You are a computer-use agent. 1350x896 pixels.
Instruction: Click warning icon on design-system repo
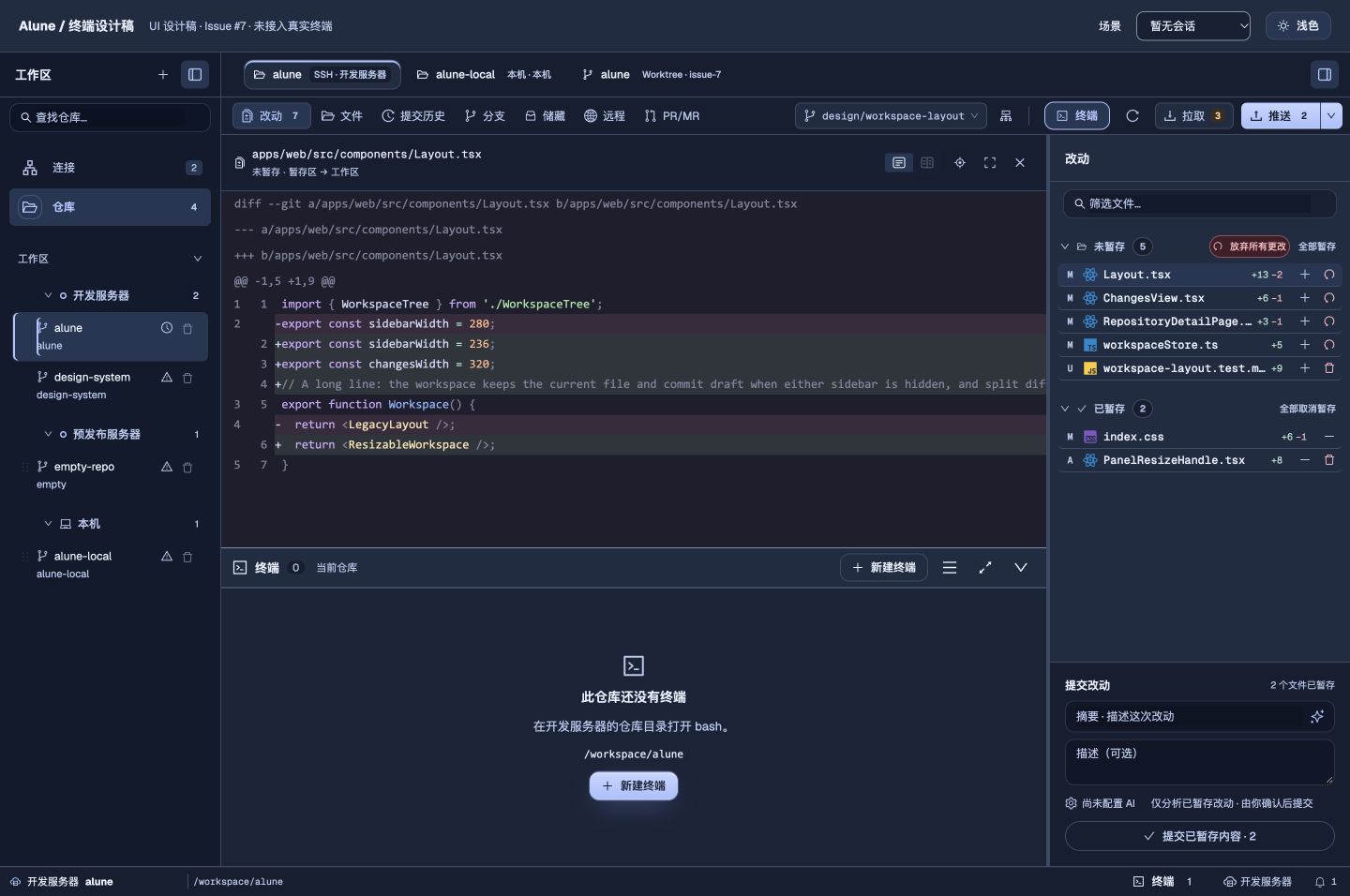click(x=167, y=377)
